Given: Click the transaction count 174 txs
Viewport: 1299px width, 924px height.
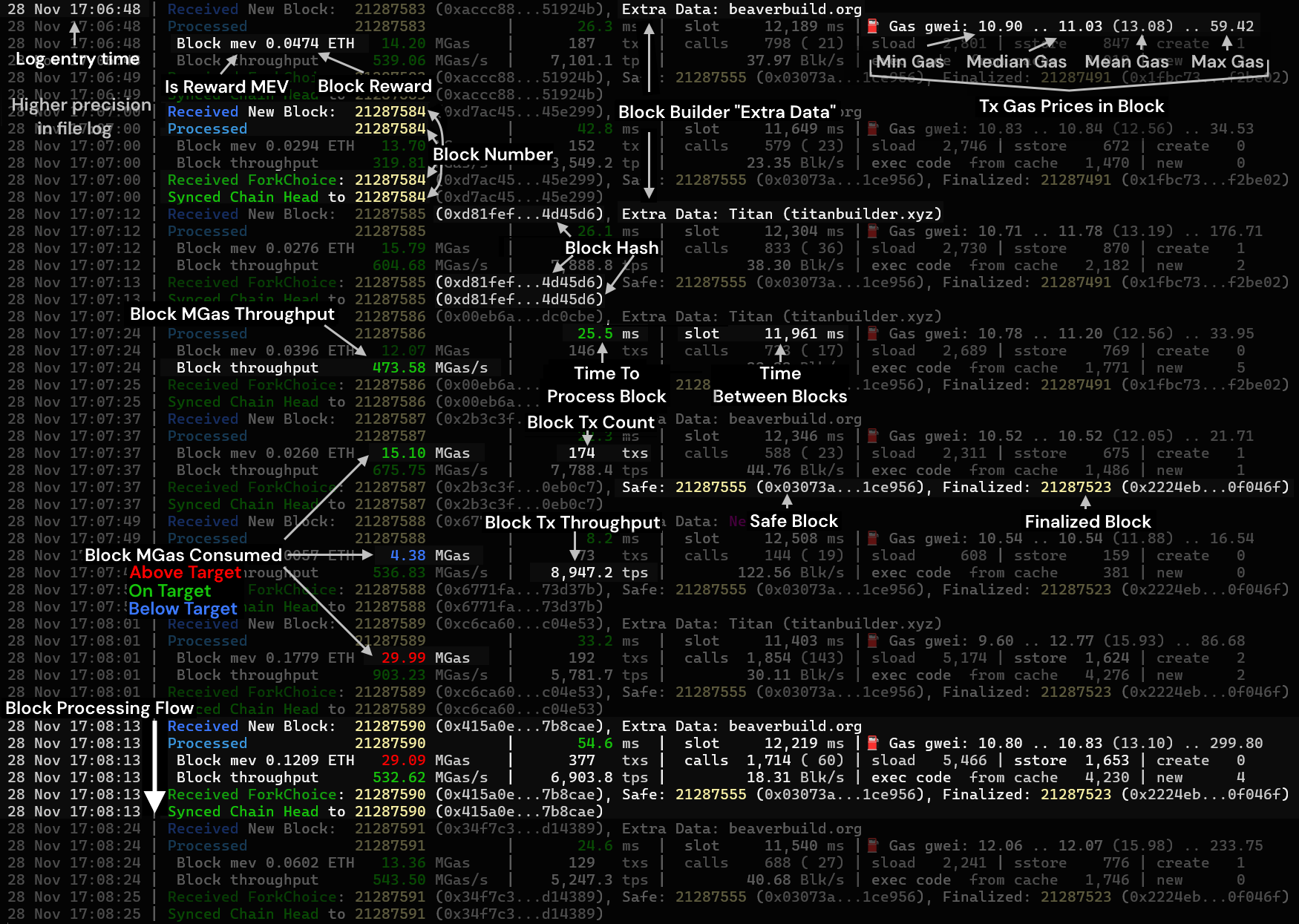Looking at the screenshot, I should point(608,453).
